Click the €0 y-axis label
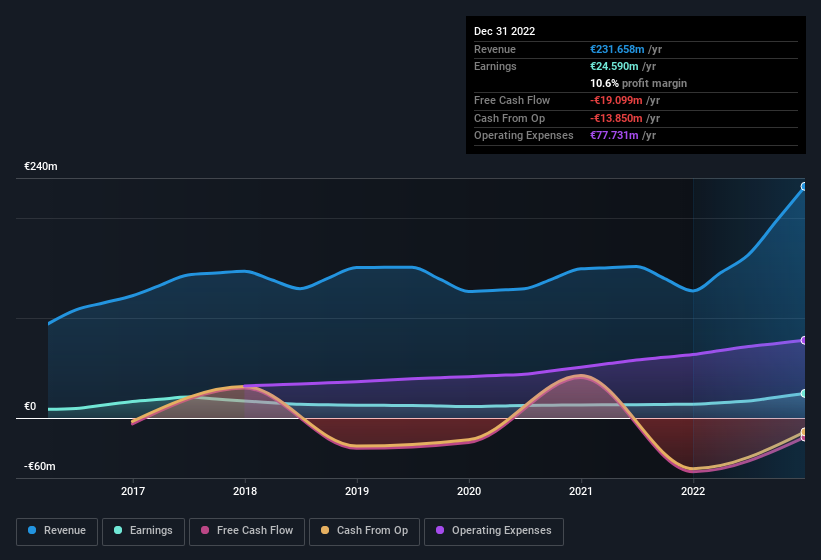The height and width of the screenshot is (560, 821). (x=30, y=406)
